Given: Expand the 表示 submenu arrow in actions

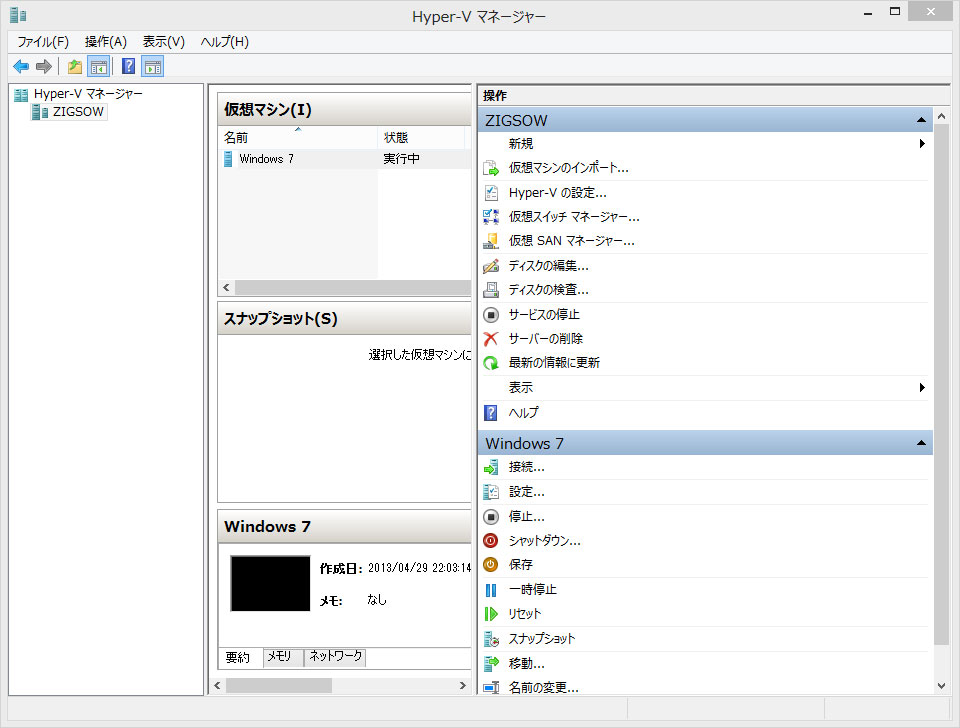Looking at the screenshot, I should click(x=921, y=388).
